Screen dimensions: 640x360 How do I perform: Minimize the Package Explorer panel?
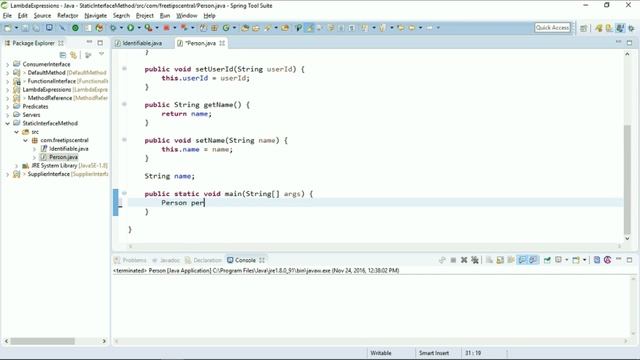click(89, 42)
